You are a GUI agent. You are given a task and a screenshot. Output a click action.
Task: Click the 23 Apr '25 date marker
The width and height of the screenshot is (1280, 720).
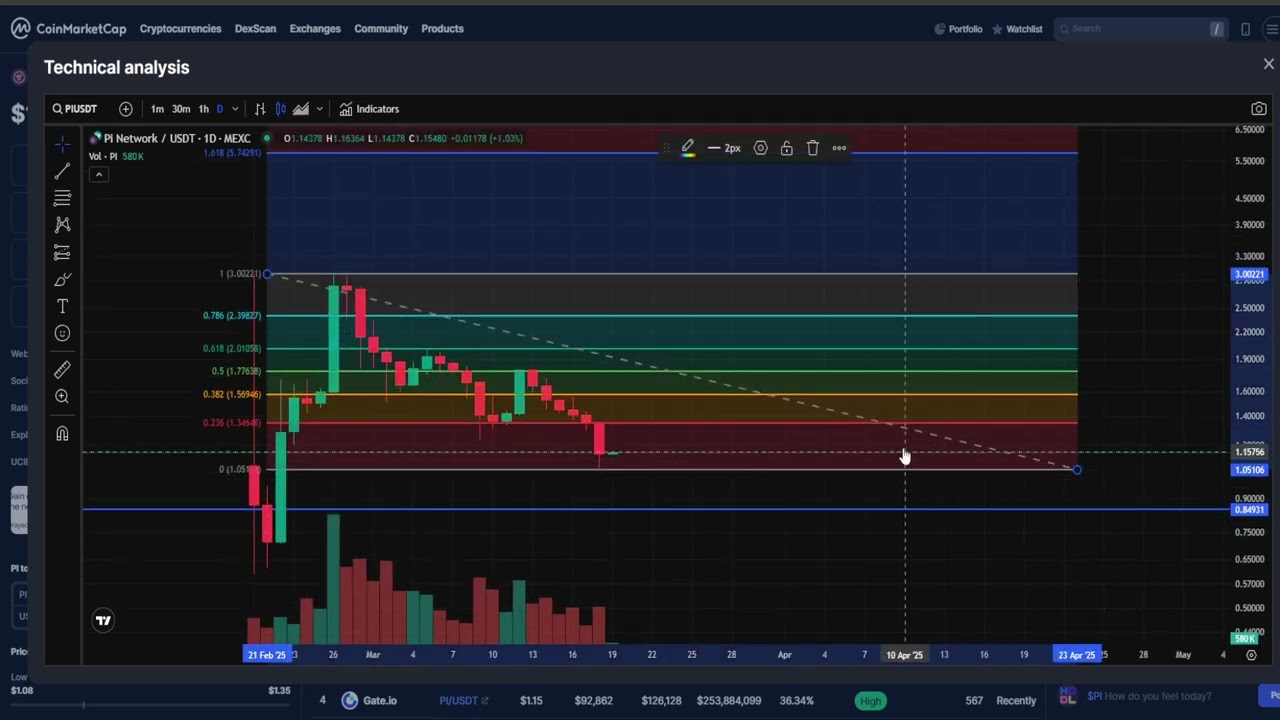click(x=1077, y=655)
